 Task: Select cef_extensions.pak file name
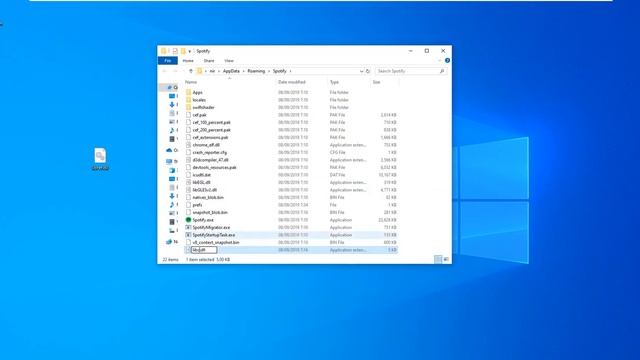[x=211, y=138]
